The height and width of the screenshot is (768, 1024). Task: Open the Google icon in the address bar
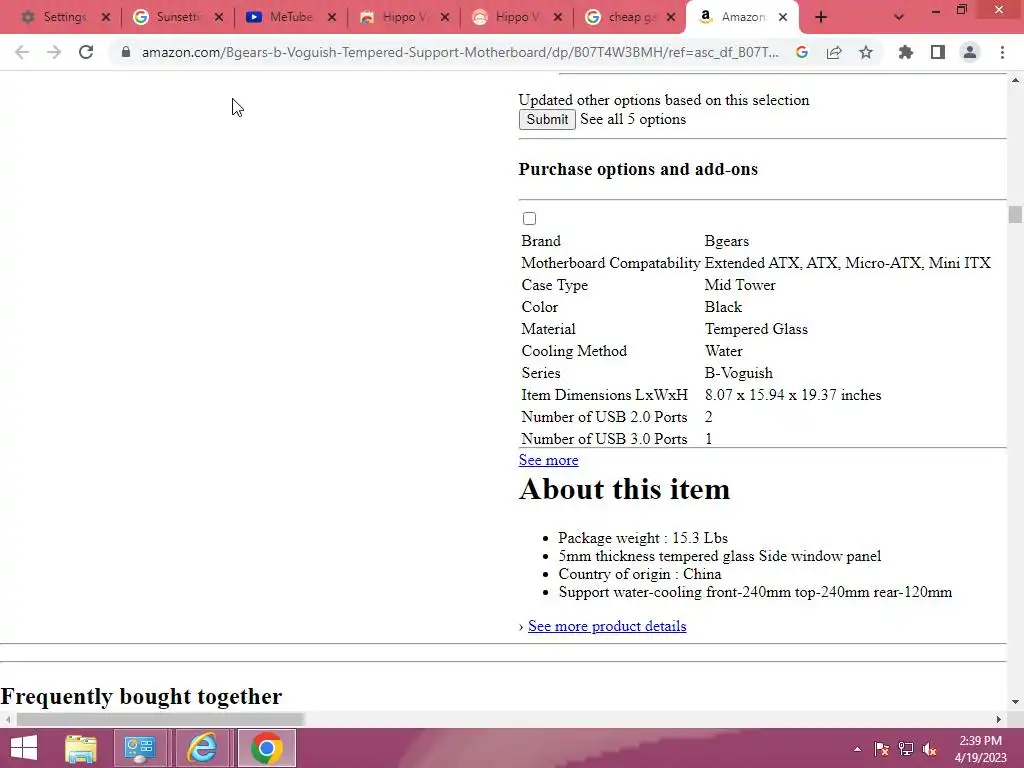tap(802, 52)
